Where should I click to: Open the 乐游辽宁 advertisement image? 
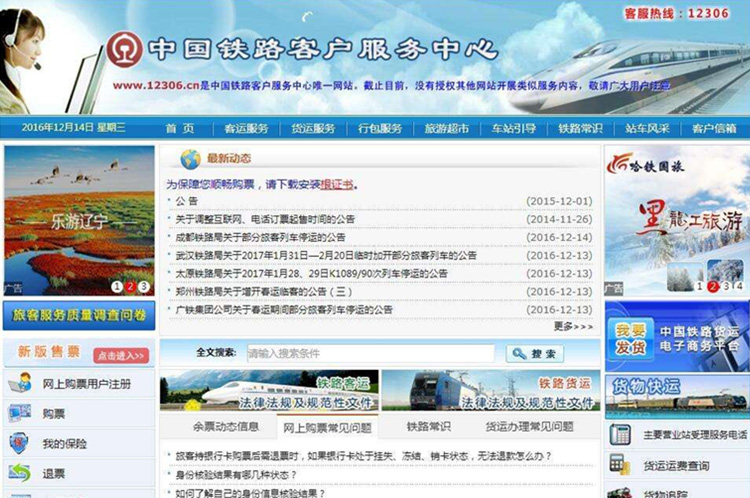[79, 221]
